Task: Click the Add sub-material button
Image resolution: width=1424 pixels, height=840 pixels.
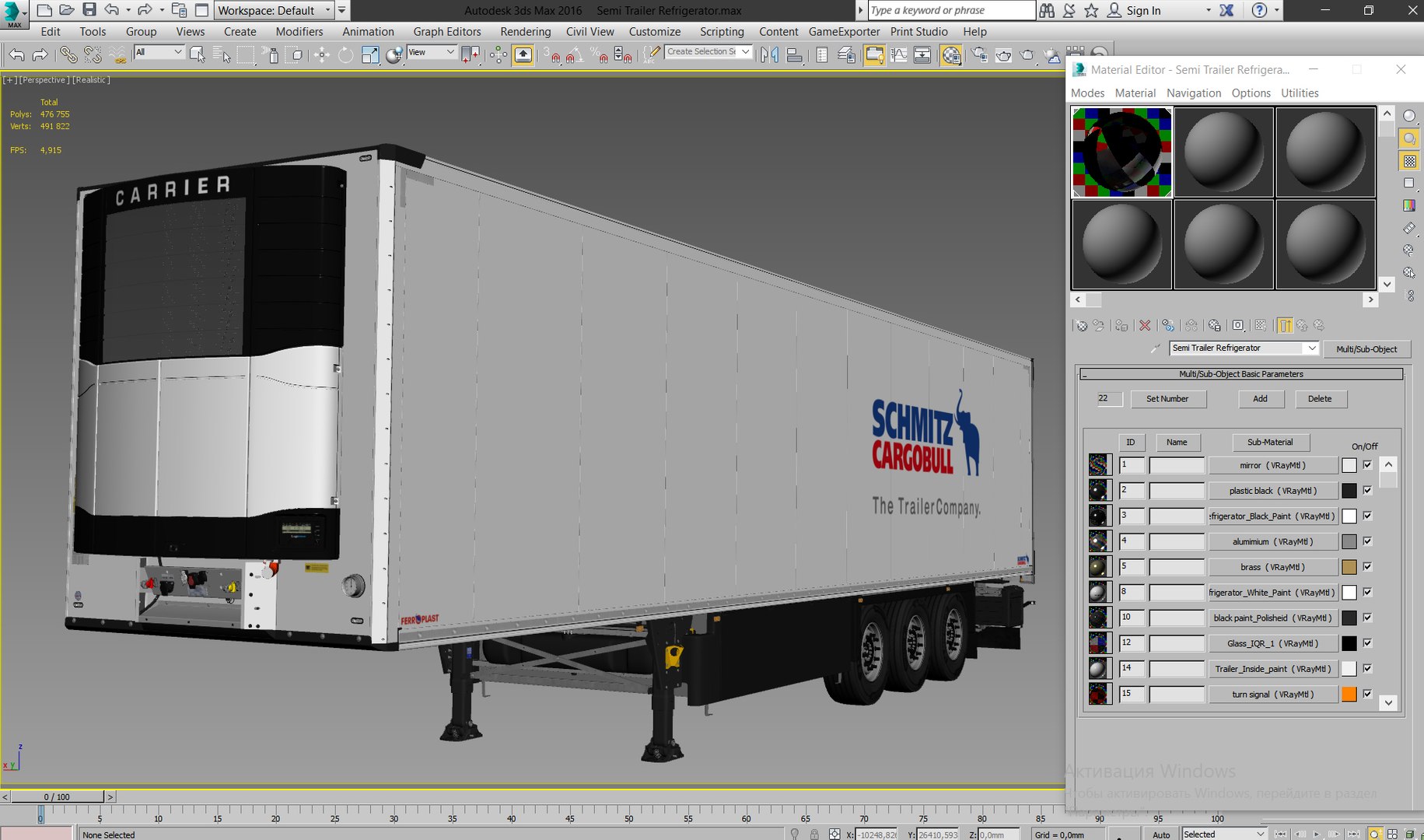Action: [x=1260, y=399]
